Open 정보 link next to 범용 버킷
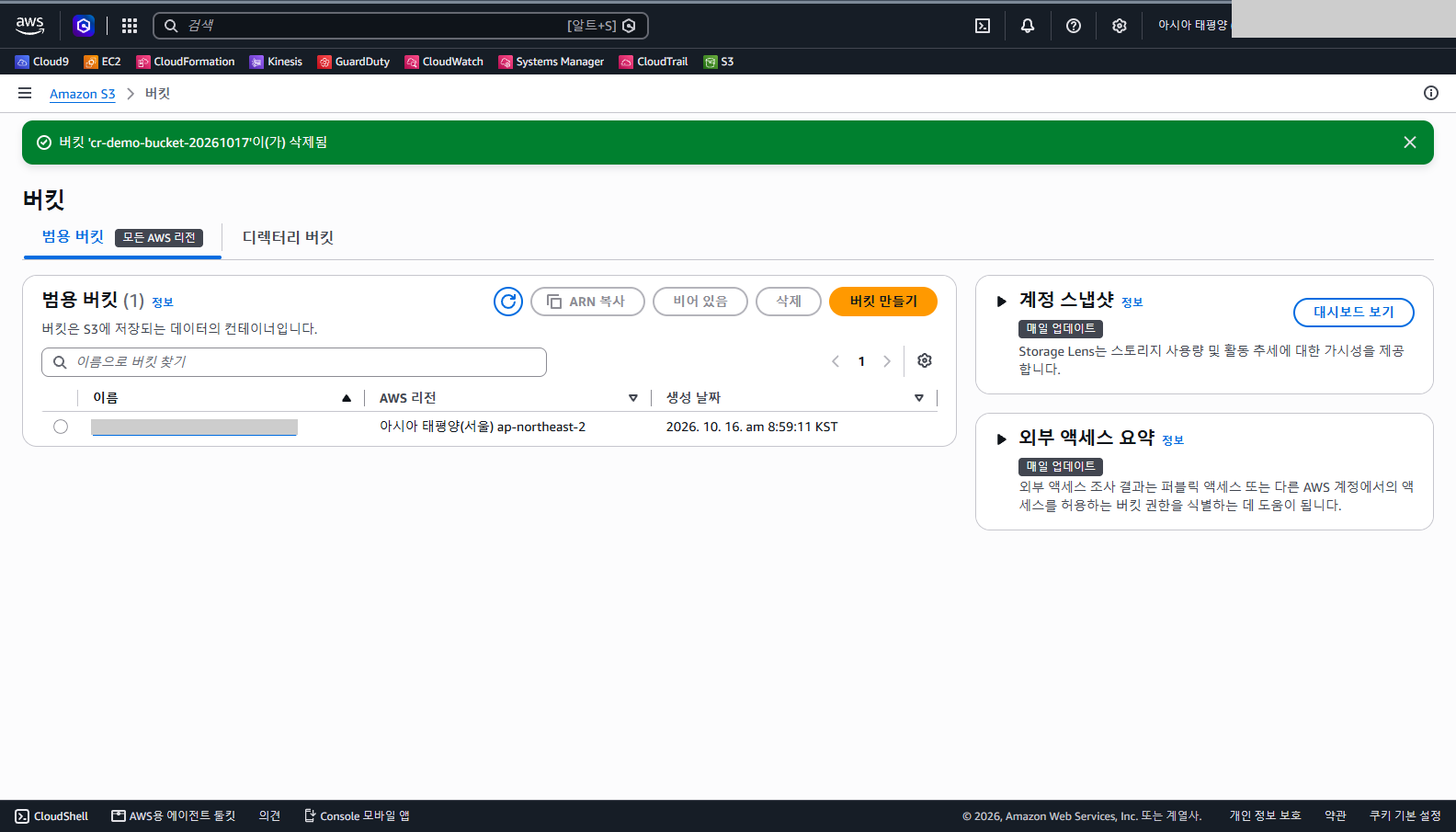The image size is (1456, 832). pos(163,302)
